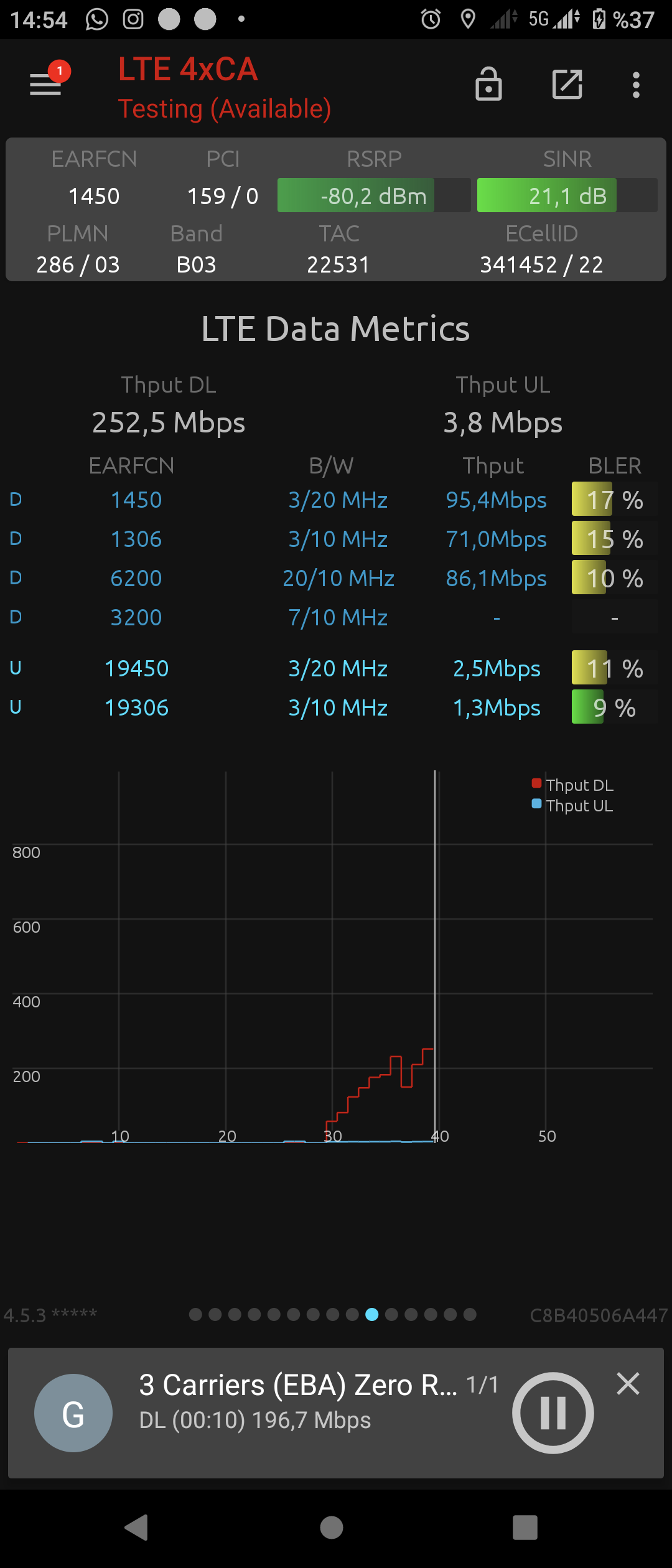
Task: Tap the 17 % BLER indicator
Action: 615,500
